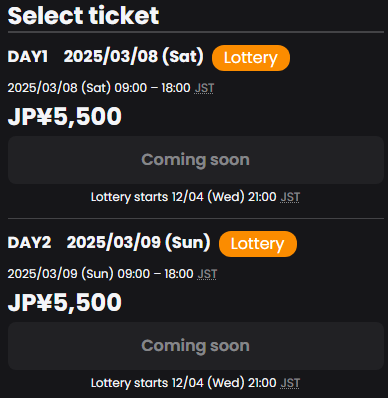Screen dimensions: 388x398
Task: Click the DAY2 Coming soon button
Action: [x=196, y=346]
